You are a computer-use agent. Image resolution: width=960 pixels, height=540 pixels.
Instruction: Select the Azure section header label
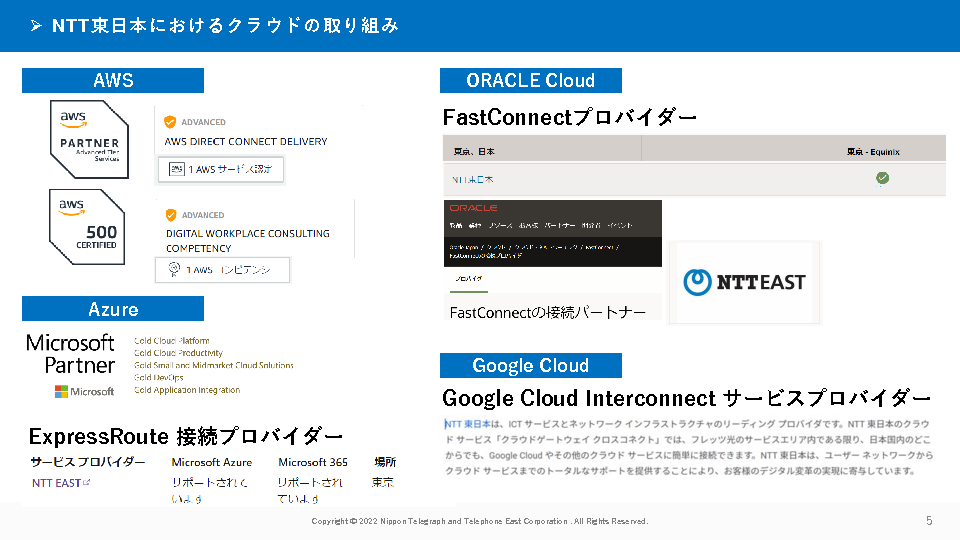click(113, 309)
